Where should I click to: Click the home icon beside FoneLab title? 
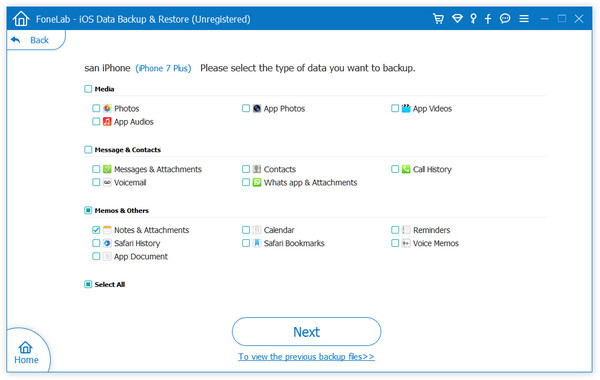[21, 18]
